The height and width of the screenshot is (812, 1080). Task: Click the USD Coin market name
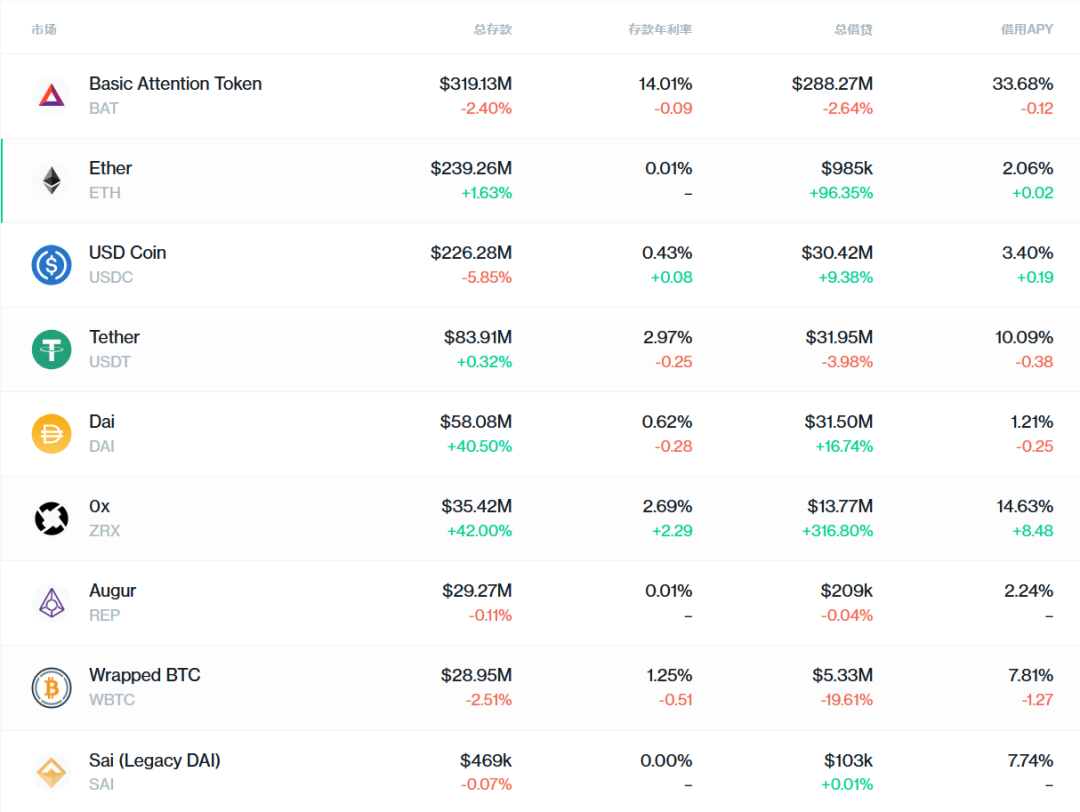click(127, 253)
